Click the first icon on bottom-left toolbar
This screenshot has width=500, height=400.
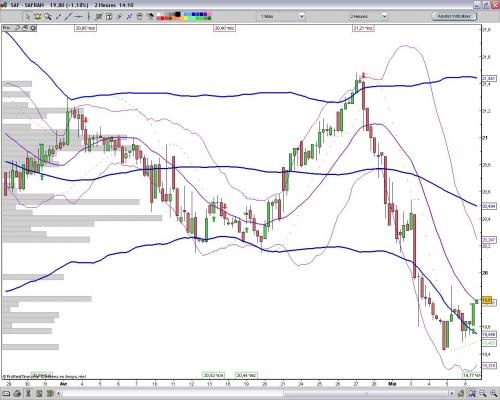6,394
